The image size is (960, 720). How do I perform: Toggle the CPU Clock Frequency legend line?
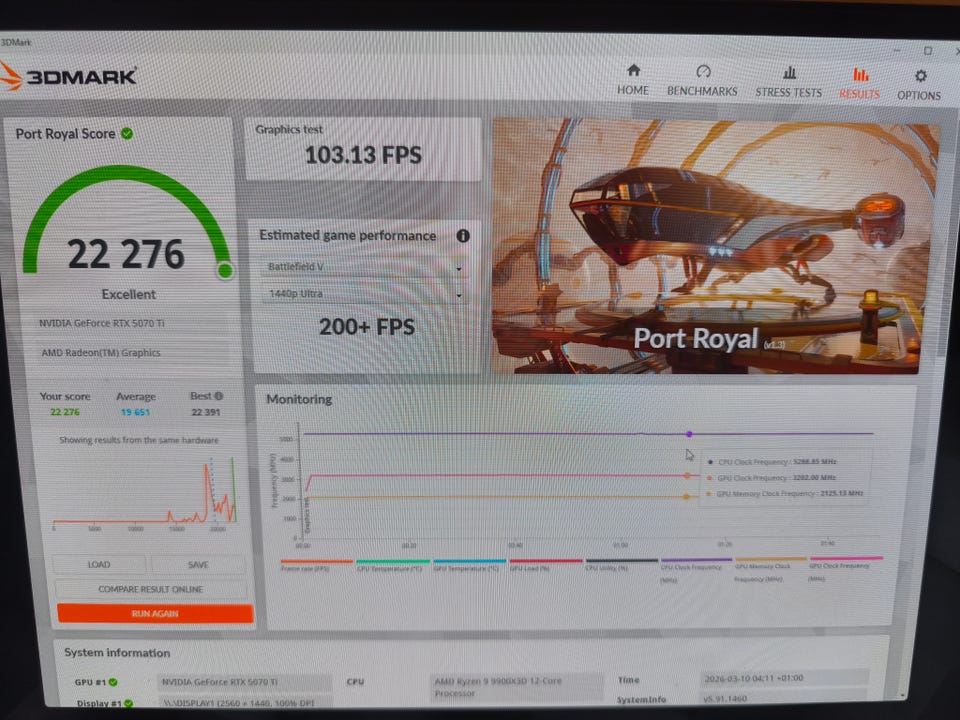point(696,569)
